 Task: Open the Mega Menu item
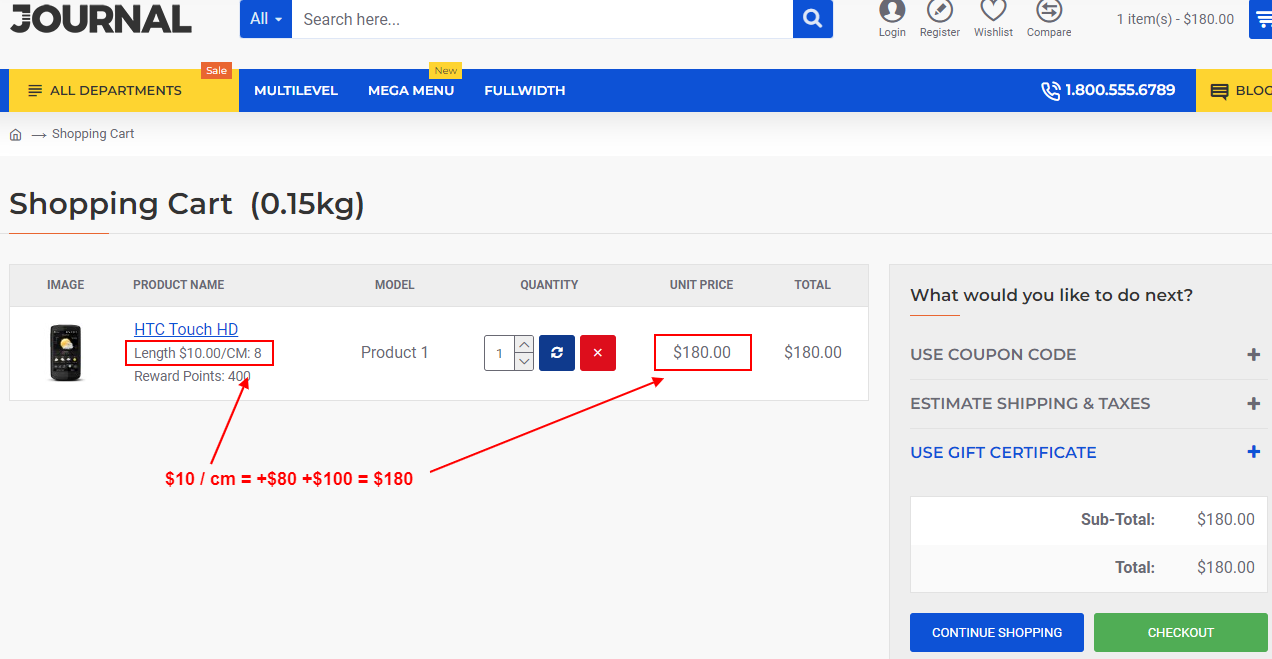click(x=411, y=91)
